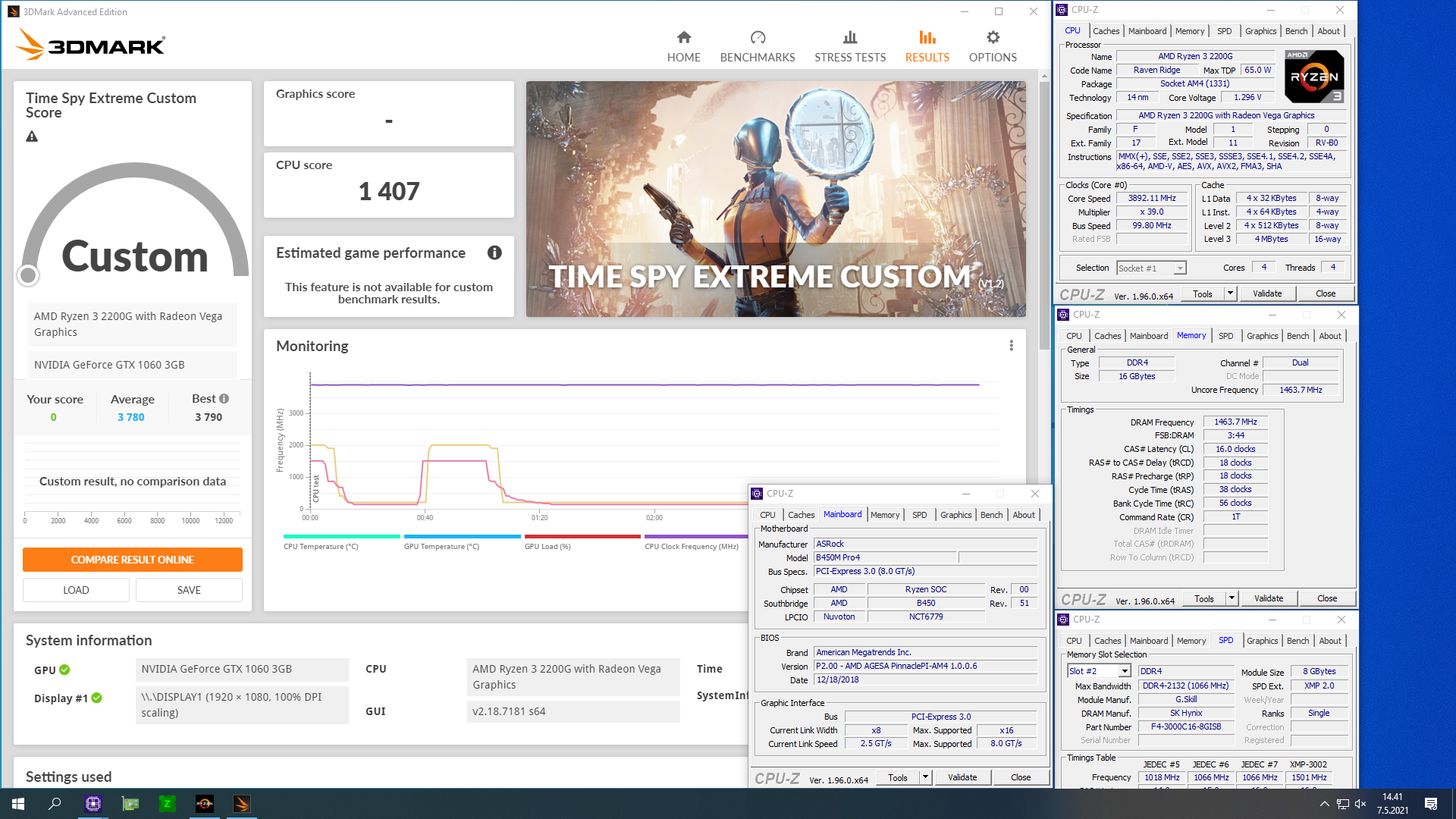
Task: Click the F4-3000C16-8GISB part number
Action: 1186,726
